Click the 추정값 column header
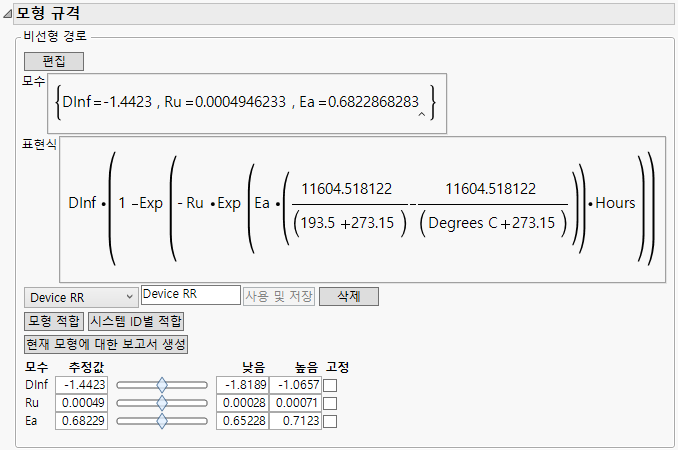The width and height of the screenshot is (678, 450). [86, 367]
